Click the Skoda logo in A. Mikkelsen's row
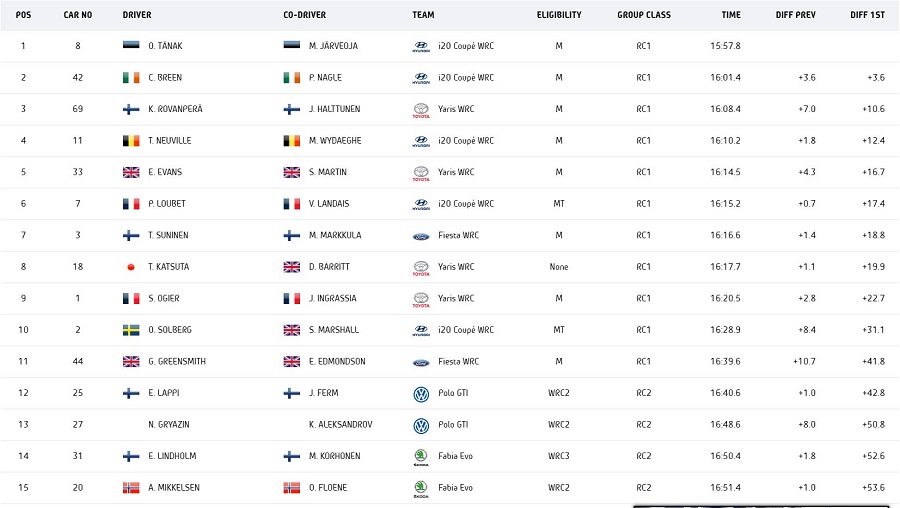900x508 pixels. [421, 488]
